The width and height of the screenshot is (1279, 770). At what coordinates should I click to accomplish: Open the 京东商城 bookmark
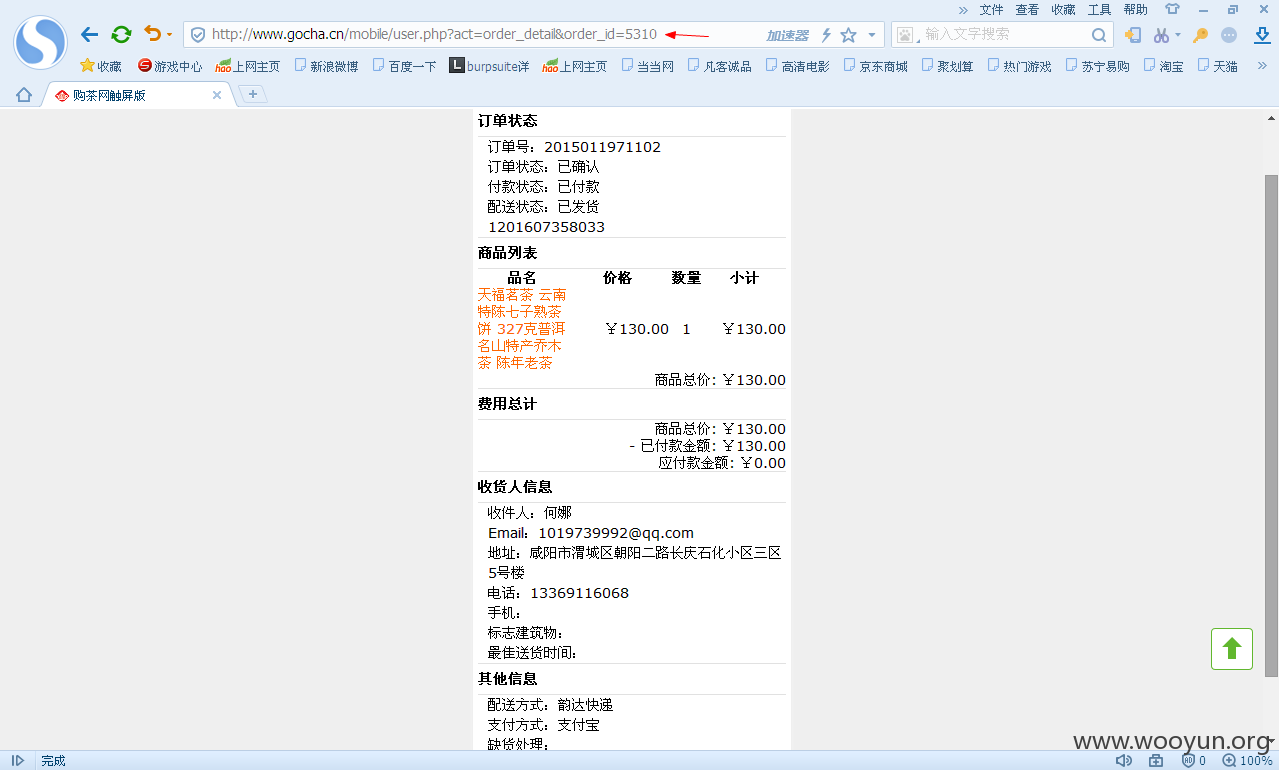(x=876, y=66)
